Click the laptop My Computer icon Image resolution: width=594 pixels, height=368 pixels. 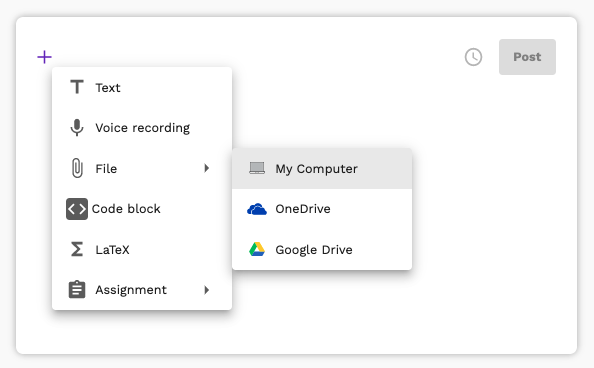click(x=257, y=168)
